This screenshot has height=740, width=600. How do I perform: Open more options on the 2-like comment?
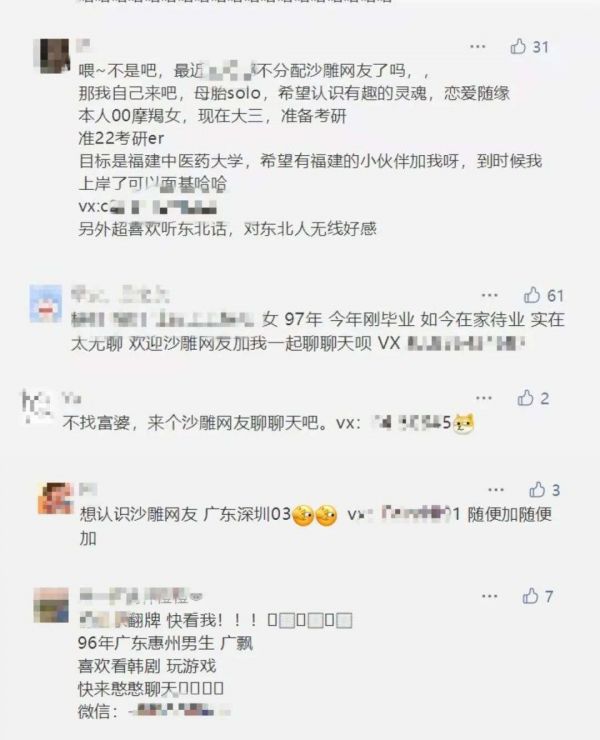point(484,398)
